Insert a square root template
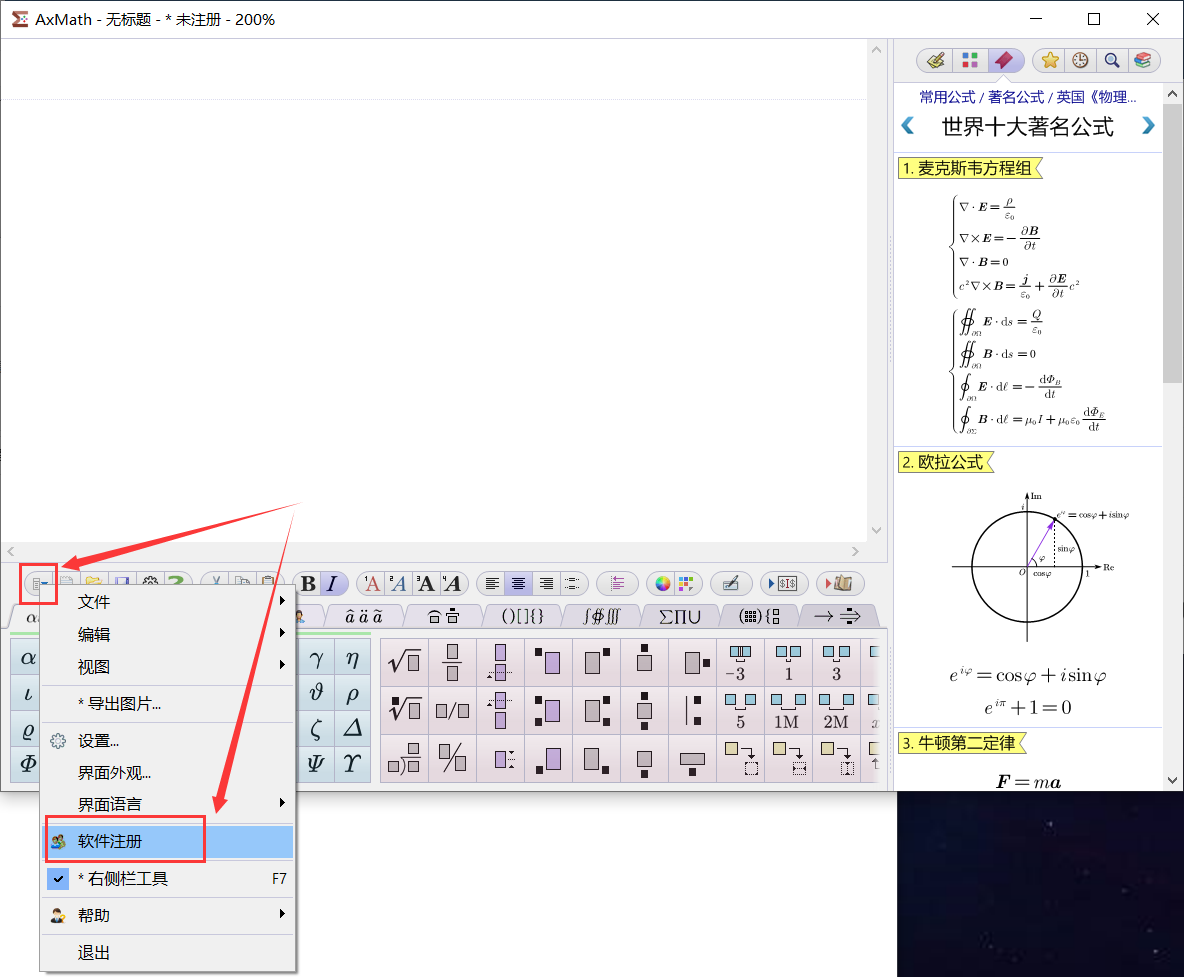Screen dimensions: 1184x977 coord(404,661)
